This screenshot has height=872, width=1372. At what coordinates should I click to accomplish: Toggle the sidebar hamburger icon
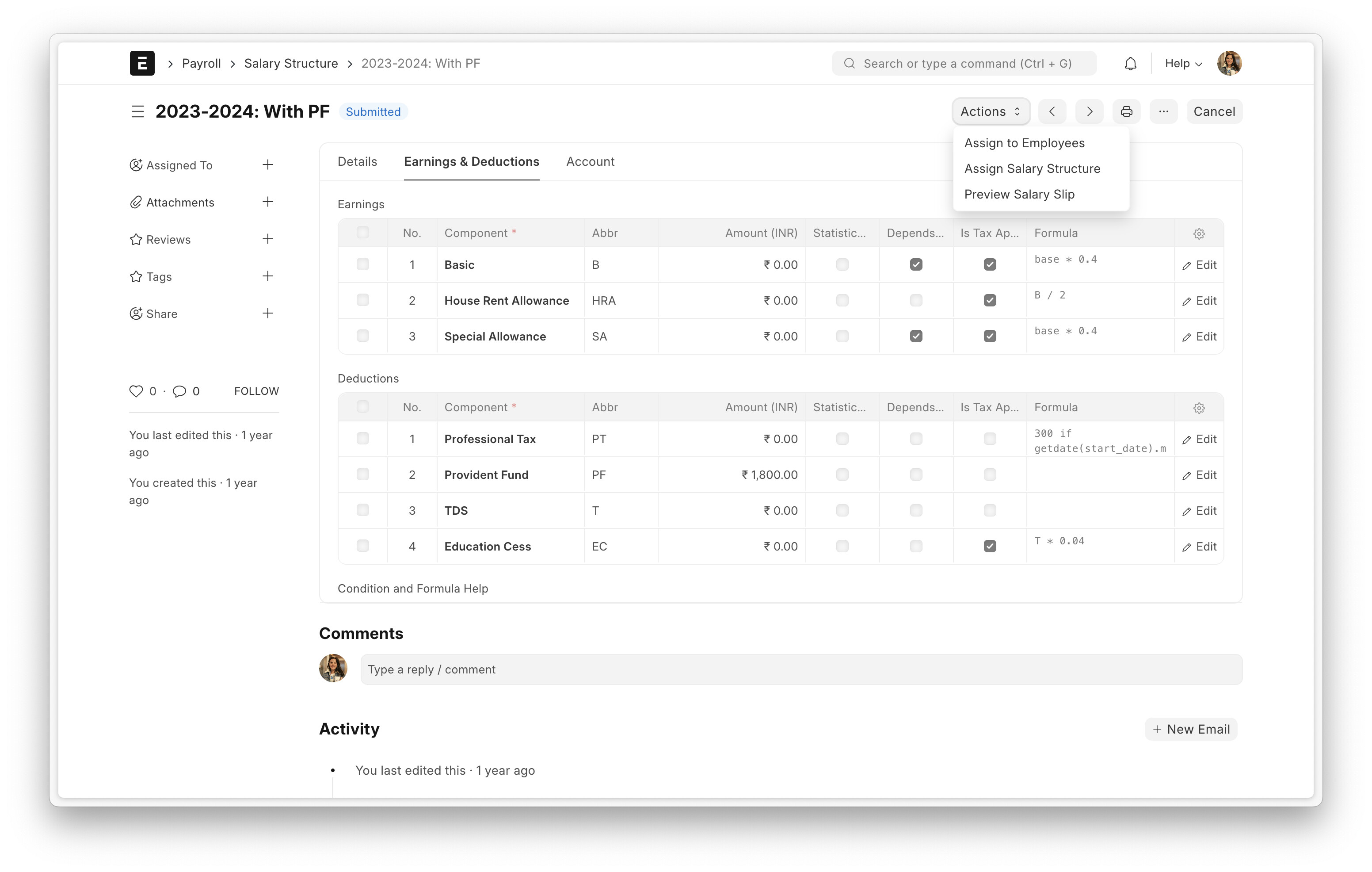click(137, 112)
